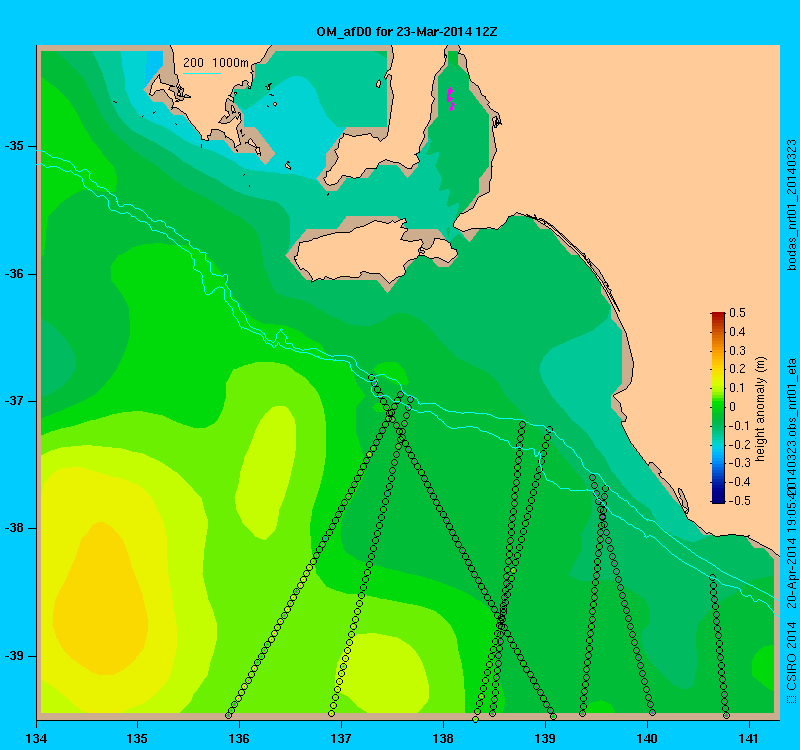Click the '200 1000m' isobath legend label
800x750 pixels.
click(x=215, y=63)
